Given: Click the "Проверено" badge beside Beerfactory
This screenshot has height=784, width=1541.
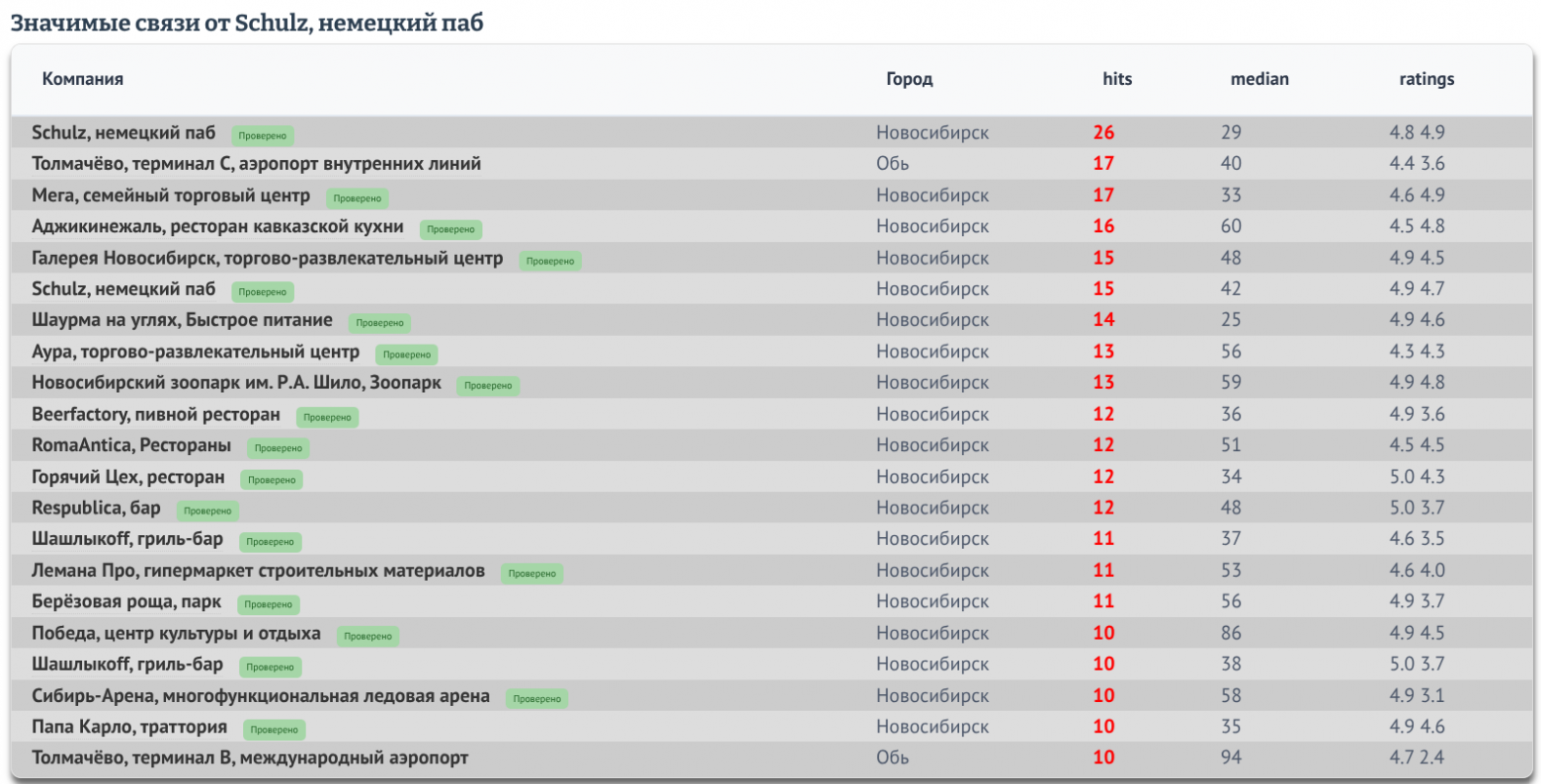Looking at the screenshot, I should (x=328, y=417).
